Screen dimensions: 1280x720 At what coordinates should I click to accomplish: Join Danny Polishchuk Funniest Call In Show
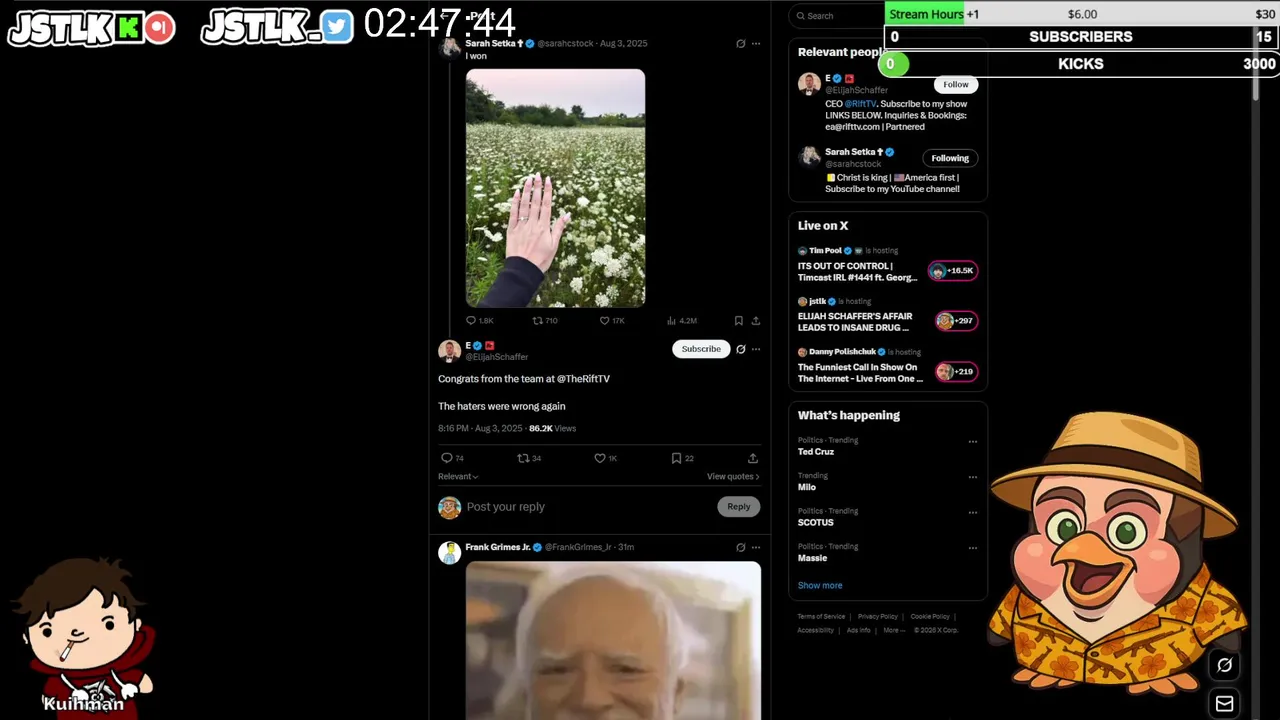coord(887,367)
